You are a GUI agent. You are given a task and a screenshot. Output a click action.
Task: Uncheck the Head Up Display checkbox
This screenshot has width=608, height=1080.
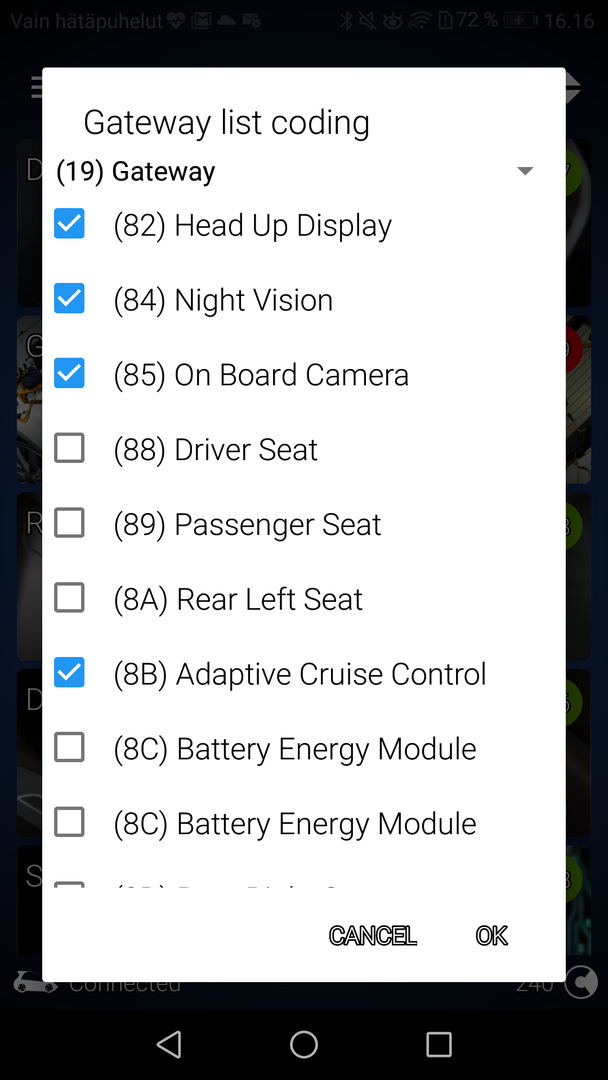69,224
